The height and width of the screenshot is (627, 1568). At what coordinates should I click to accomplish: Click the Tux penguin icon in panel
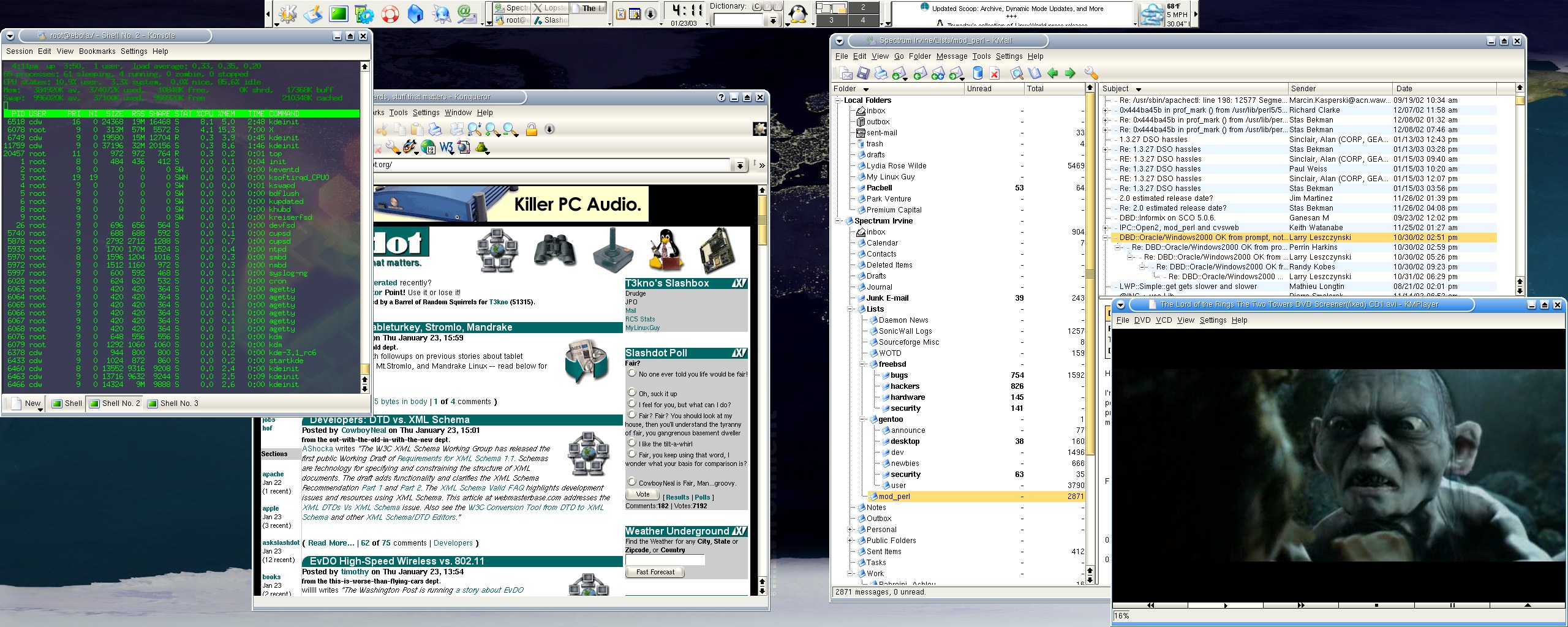point(797,13)
